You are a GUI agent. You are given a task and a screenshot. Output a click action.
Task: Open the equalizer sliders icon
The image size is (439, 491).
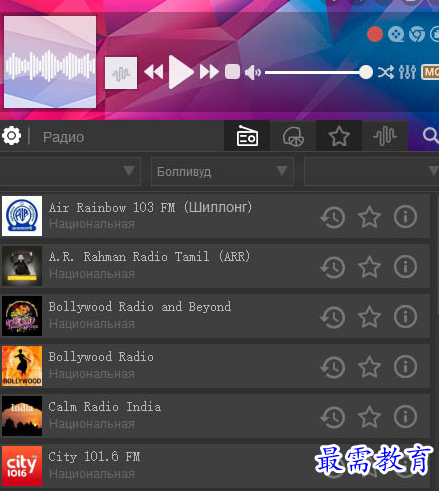click(407, 72)
